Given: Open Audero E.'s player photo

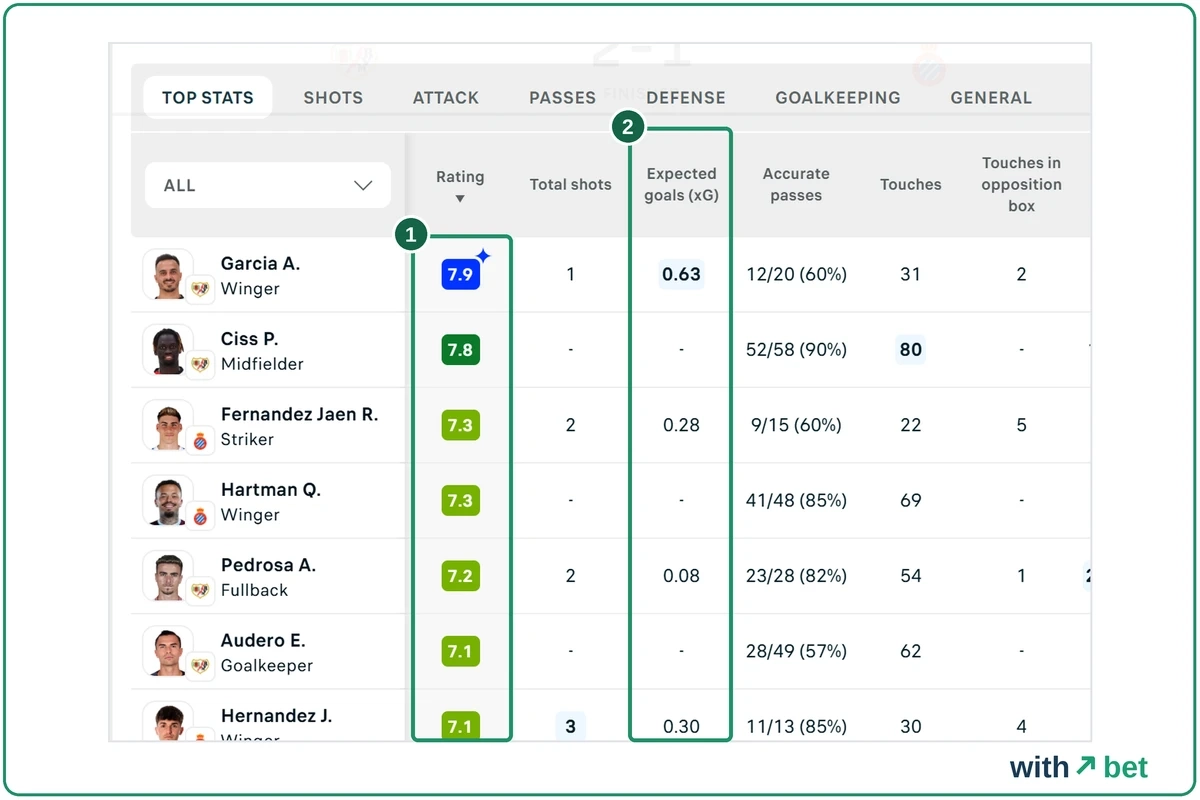Looking at the screenshot, I should 167,651.
